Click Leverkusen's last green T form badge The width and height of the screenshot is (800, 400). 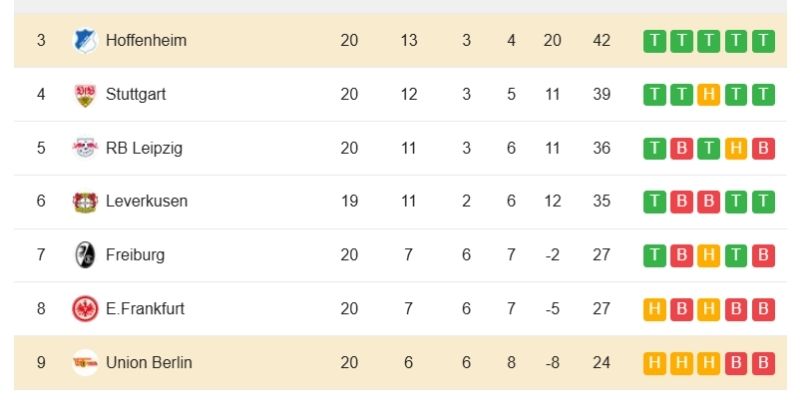(x=763, y=202)
